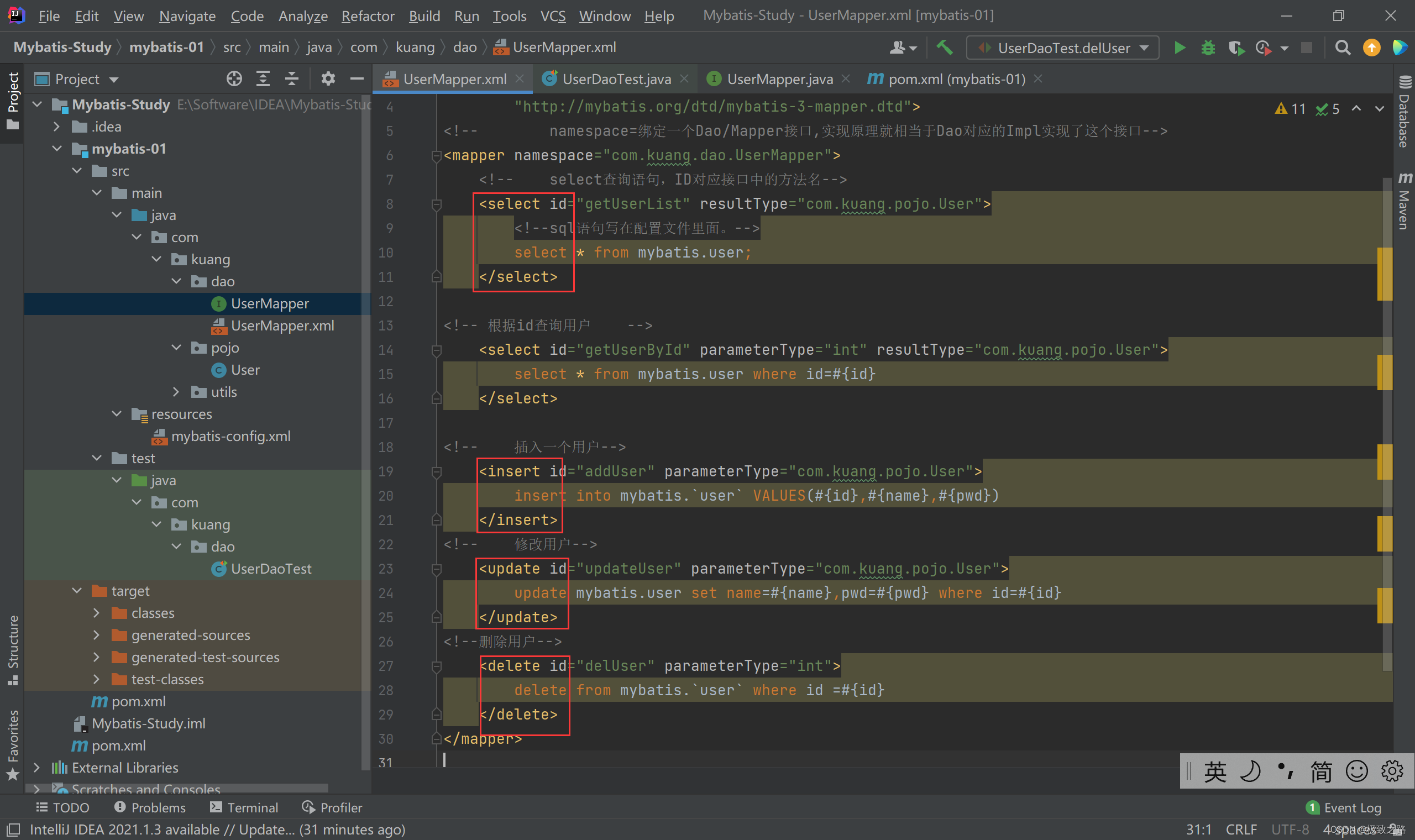Click the green Run button

pyautogui.click(x=1180, y=48)
